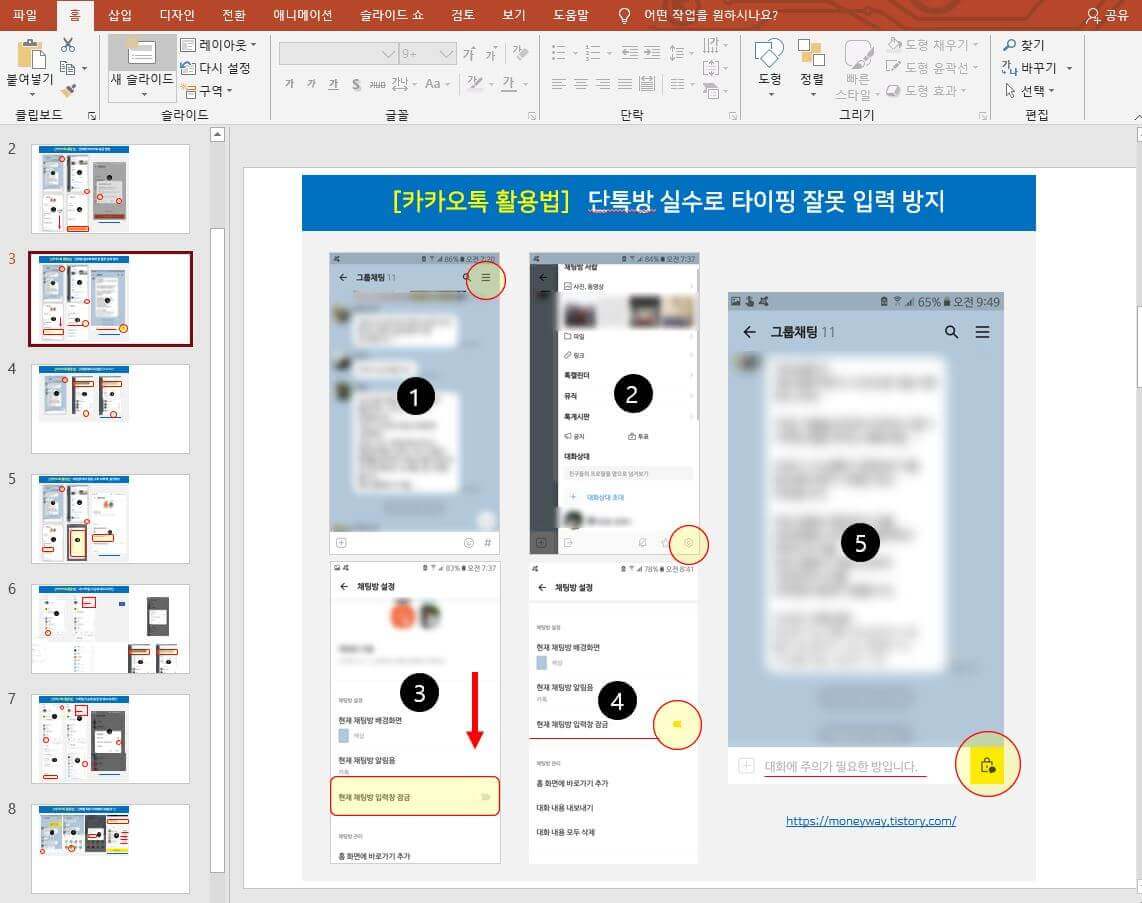Open the Help (도움말) tab
1142x903 pixels.
[571, 15]
